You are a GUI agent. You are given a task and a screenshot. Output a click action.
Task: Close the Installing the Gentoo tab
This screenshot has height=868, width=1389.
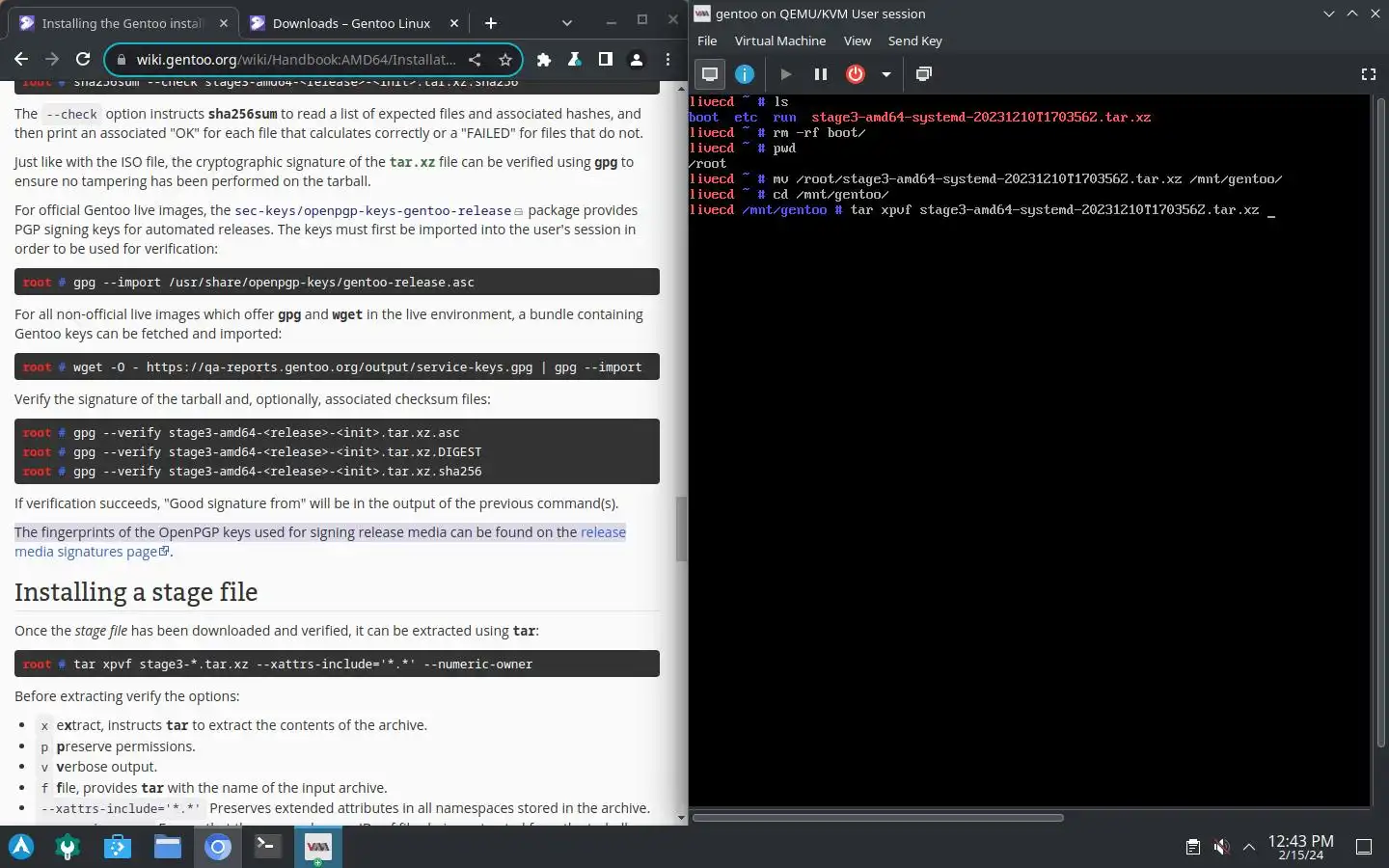224,23
